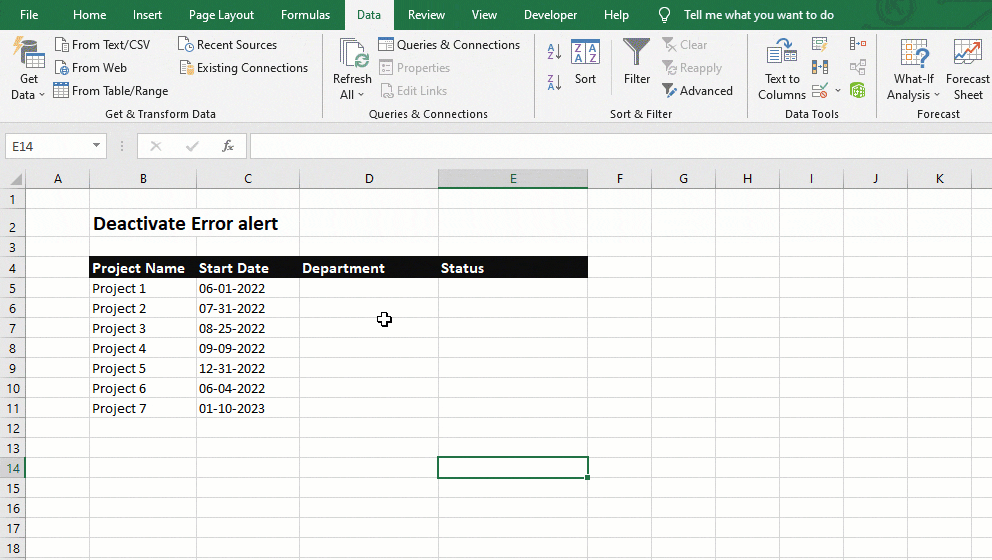Launch Text to Columns wizard
This screenshot has height=560, width=992.
click(782, 70)
